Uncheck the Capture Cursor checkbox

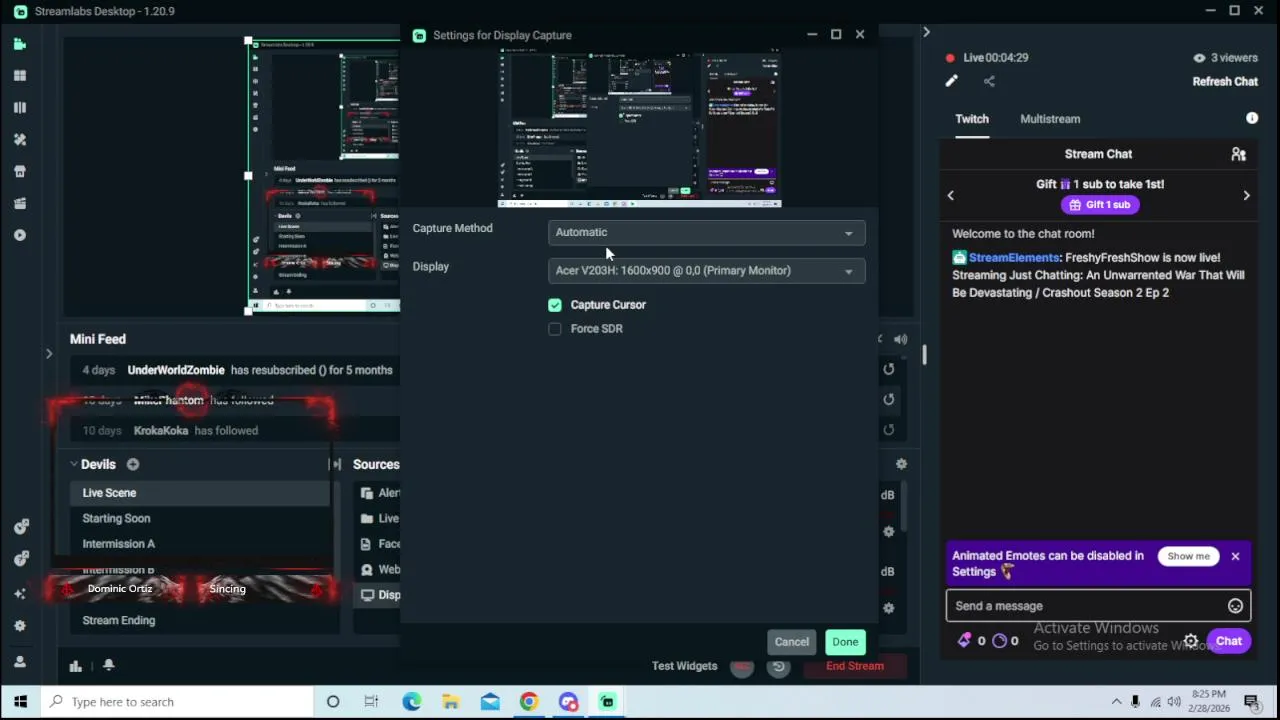pos(555,305)
